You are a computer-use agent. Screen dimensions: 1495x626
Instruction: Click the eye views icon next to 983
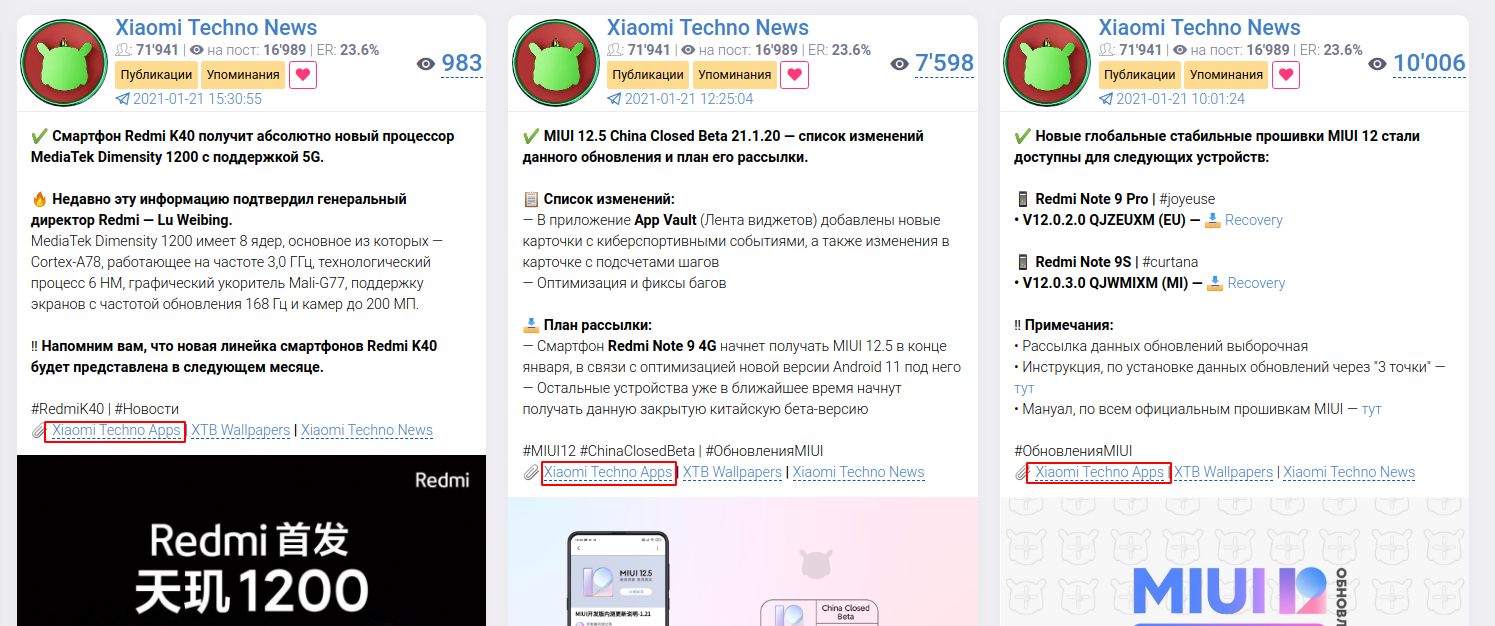tap(426, 64)
